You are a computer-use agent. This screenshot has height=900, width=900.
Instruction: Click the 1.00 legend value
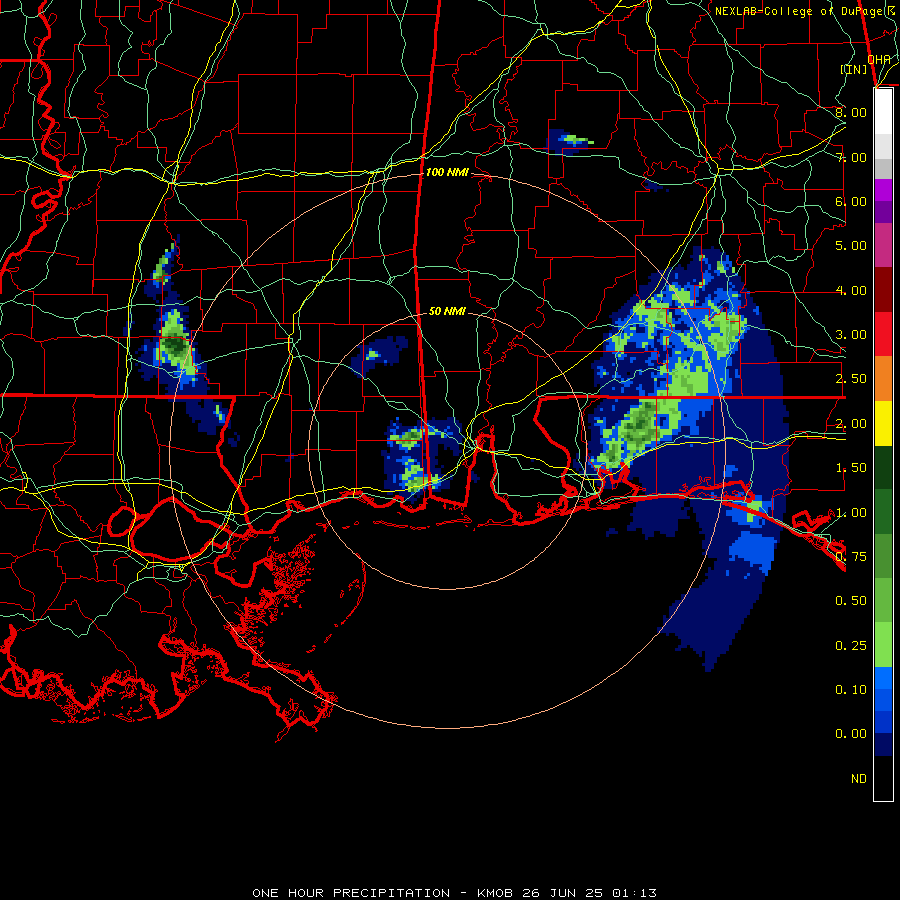(x=851, y=513)
